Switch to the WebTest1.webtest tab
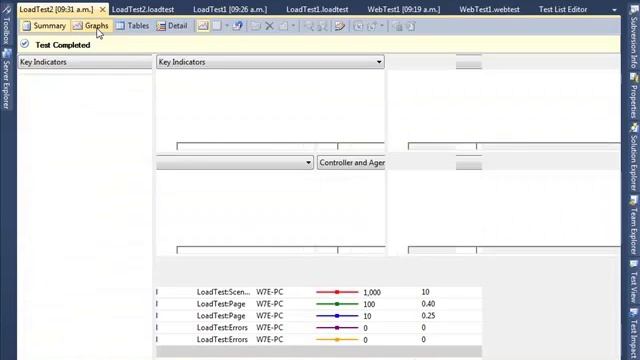Screen dimensions: 640x360 (x=489, y=9)
